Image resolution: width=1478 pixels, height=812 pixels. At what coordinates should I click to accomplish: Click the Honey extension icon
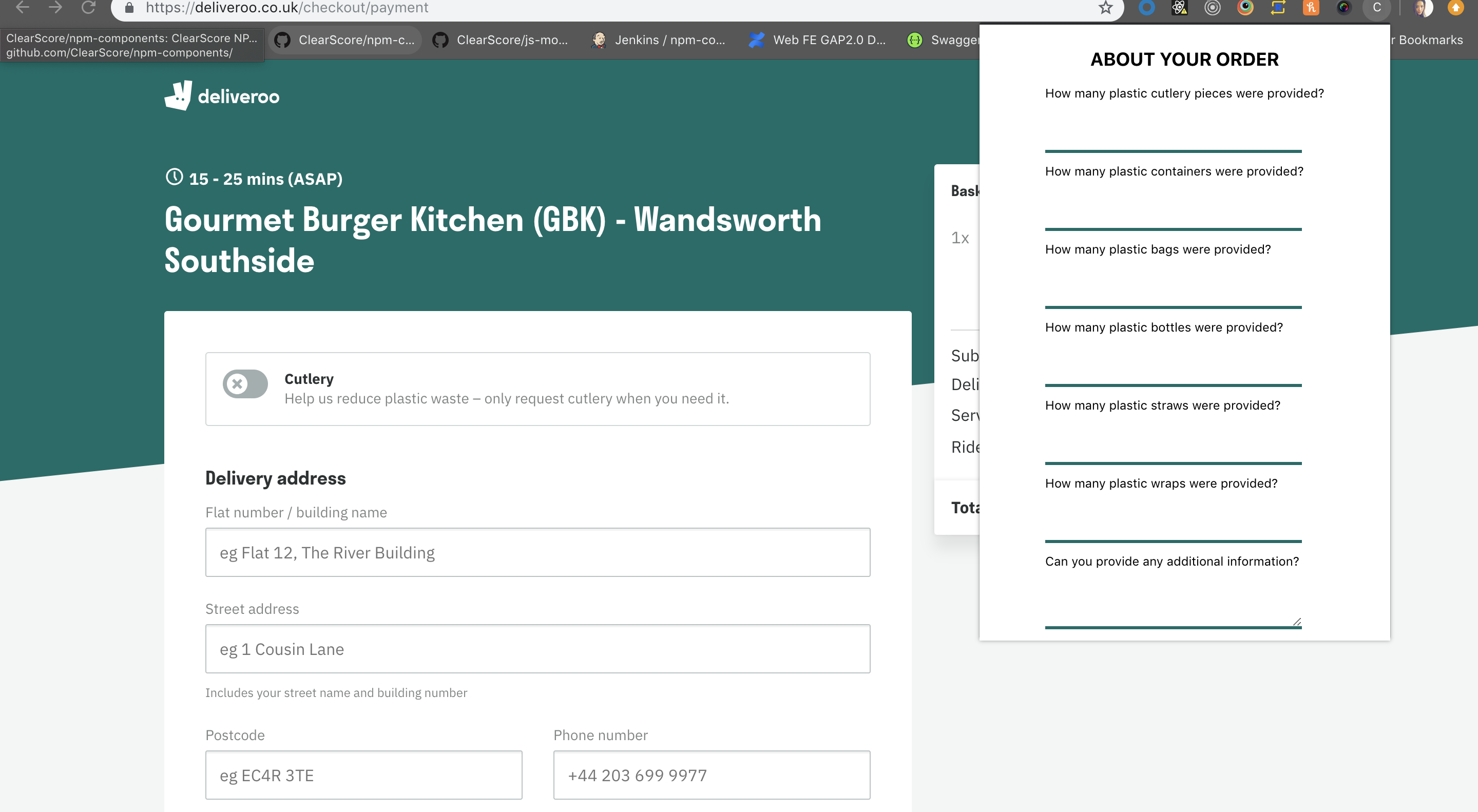pyautogui.click(x=1311, y=8)
